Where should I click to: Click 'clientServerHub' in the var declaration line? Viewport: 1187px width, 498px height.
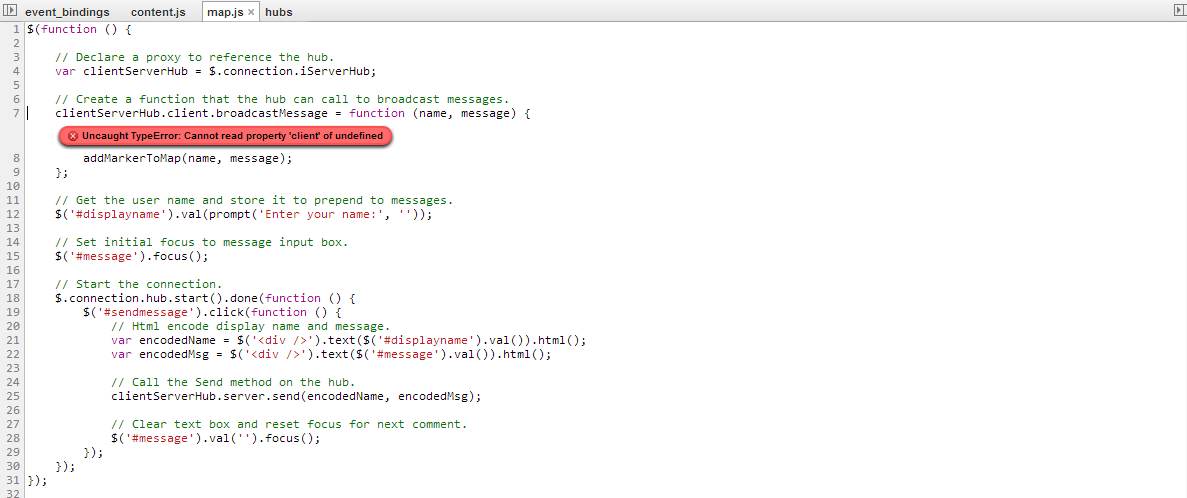(135, 71)
